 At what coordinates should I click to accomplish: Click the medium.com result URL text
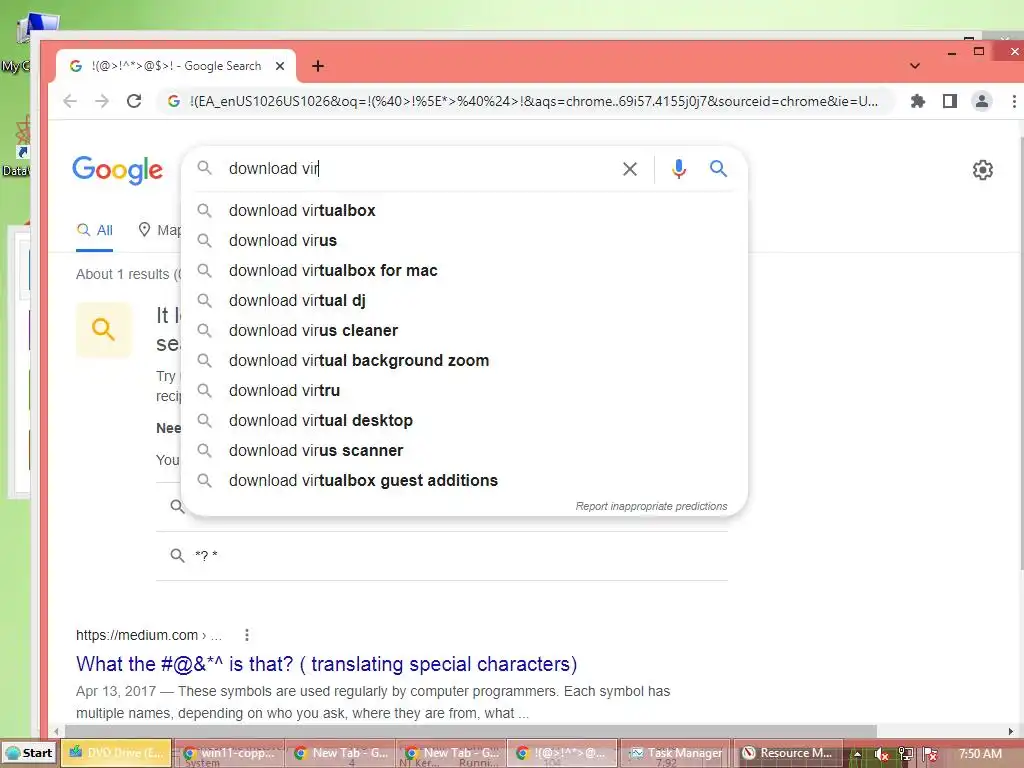[149, 635]
